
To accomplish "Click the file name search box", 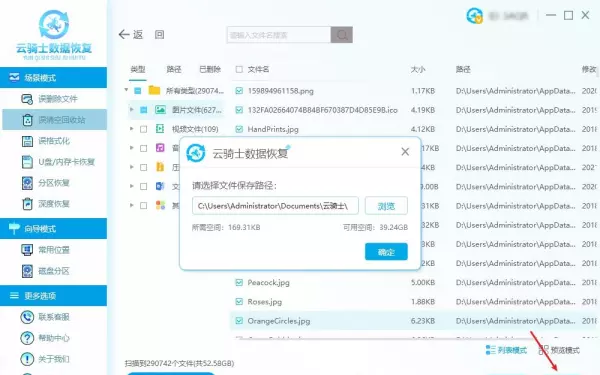I will [x=279, y=35].
